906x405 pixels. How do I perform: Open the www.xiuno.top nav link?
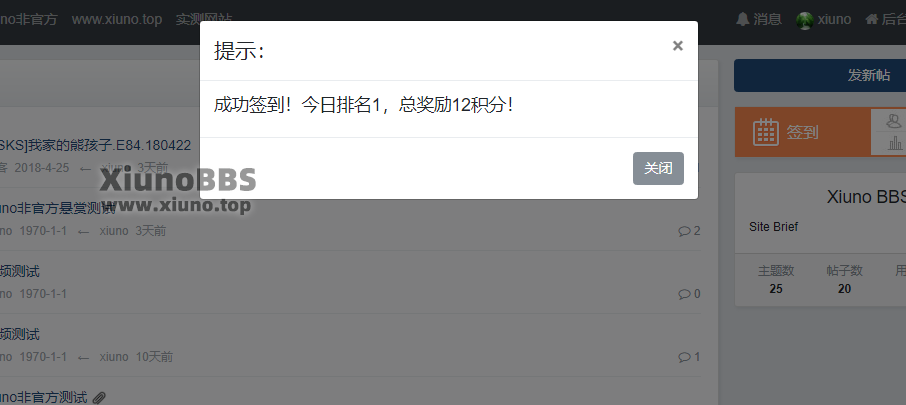tap(117, 19)
